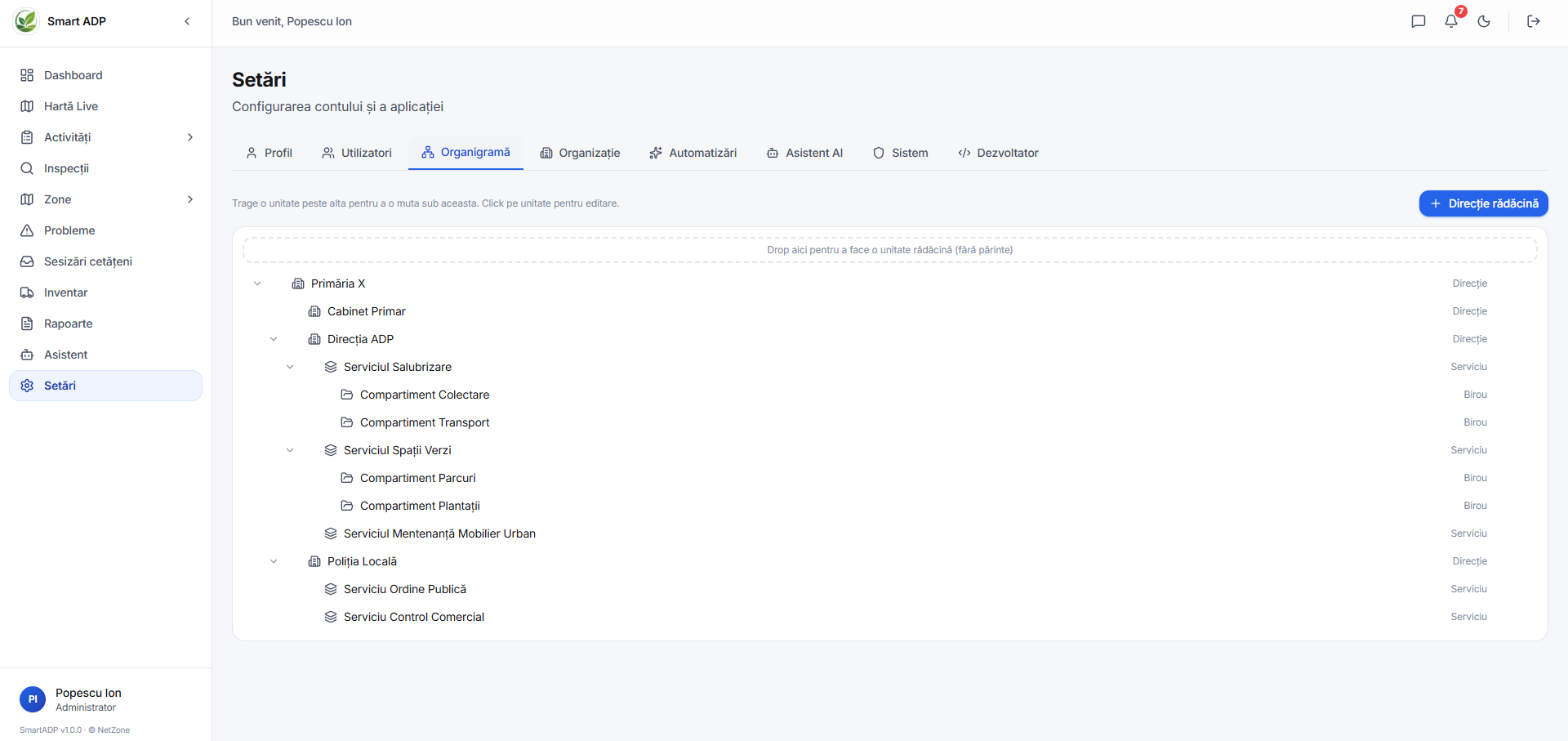Edit Serviciu Control Comercial unit name
This screenshot has width=1568, height=741.
pos(414,617)
